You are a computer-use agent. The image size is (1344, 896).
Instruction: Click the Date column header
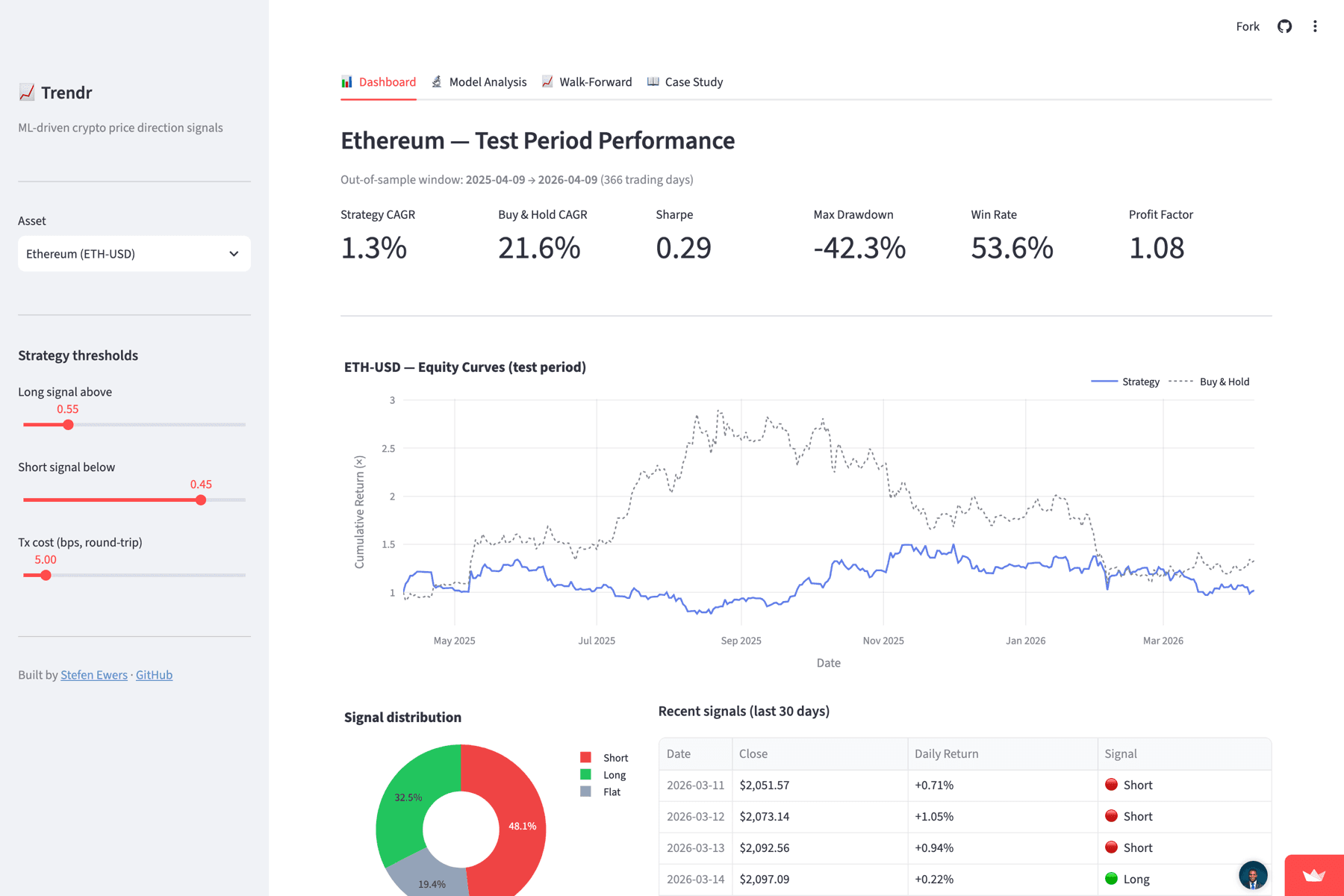click(696, 754)
